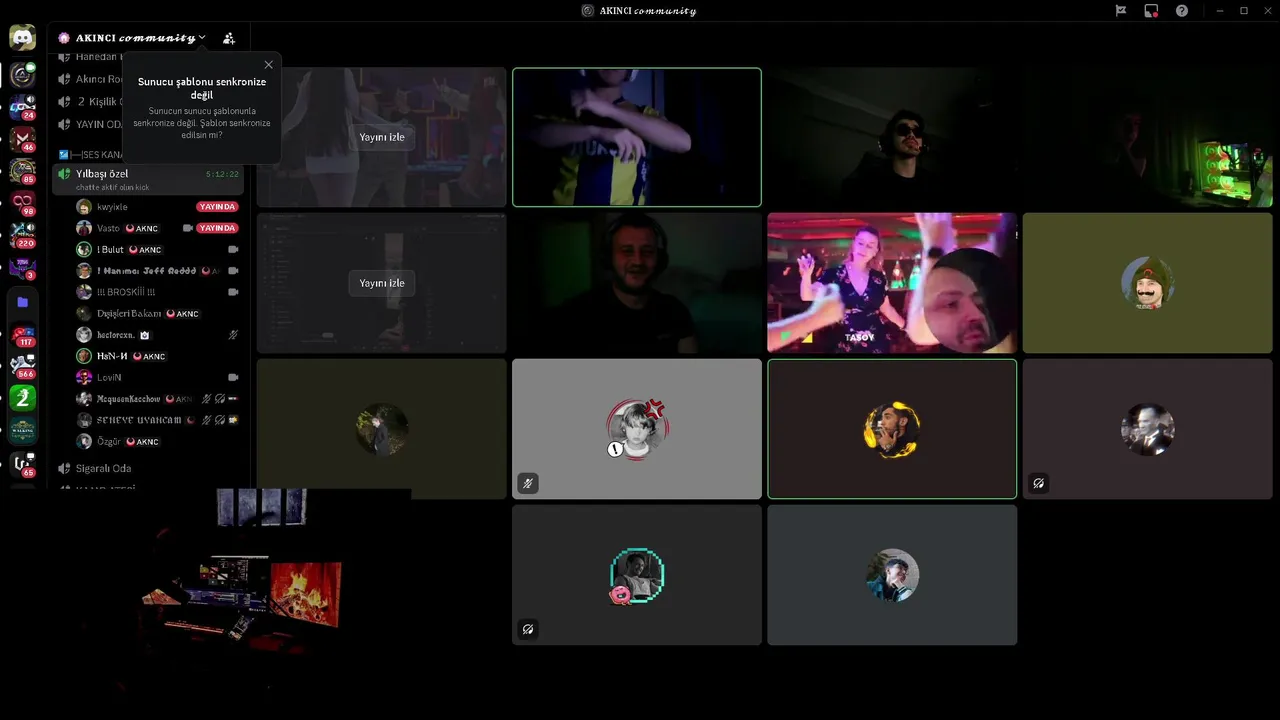Select the Yılbaşı özel voice channel
This screenshot has height=720, width=1280.
[148, 179]
